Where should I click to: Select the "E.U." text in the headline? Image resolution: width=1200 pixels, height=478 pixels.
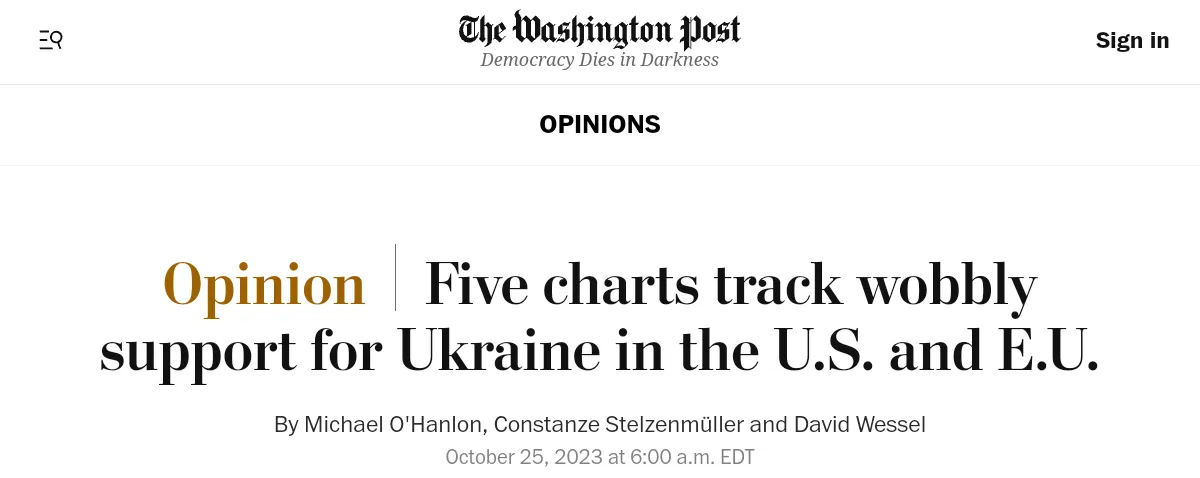tap(1043, 351)
